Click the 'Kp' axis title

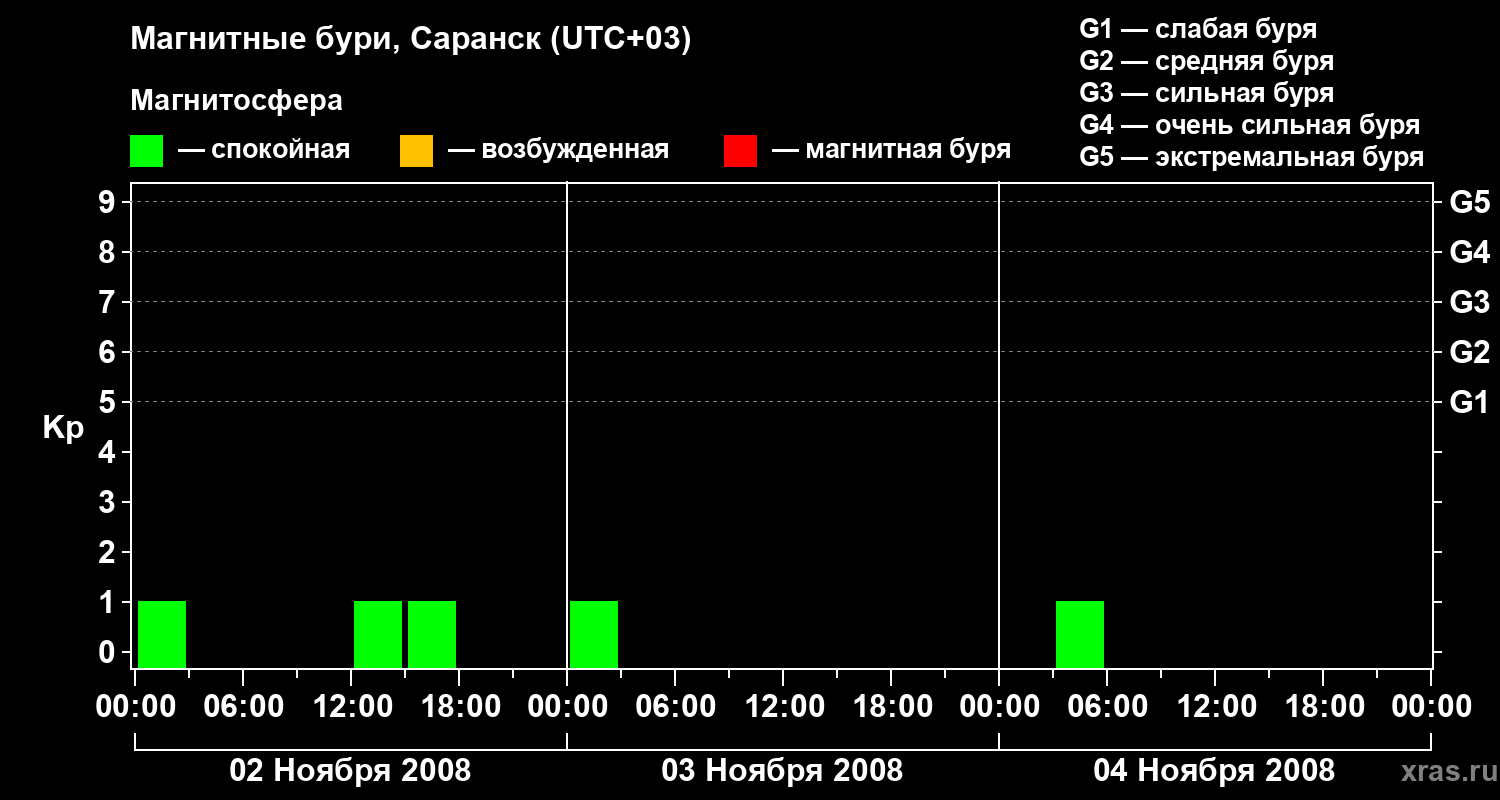(x=63, y=428)
